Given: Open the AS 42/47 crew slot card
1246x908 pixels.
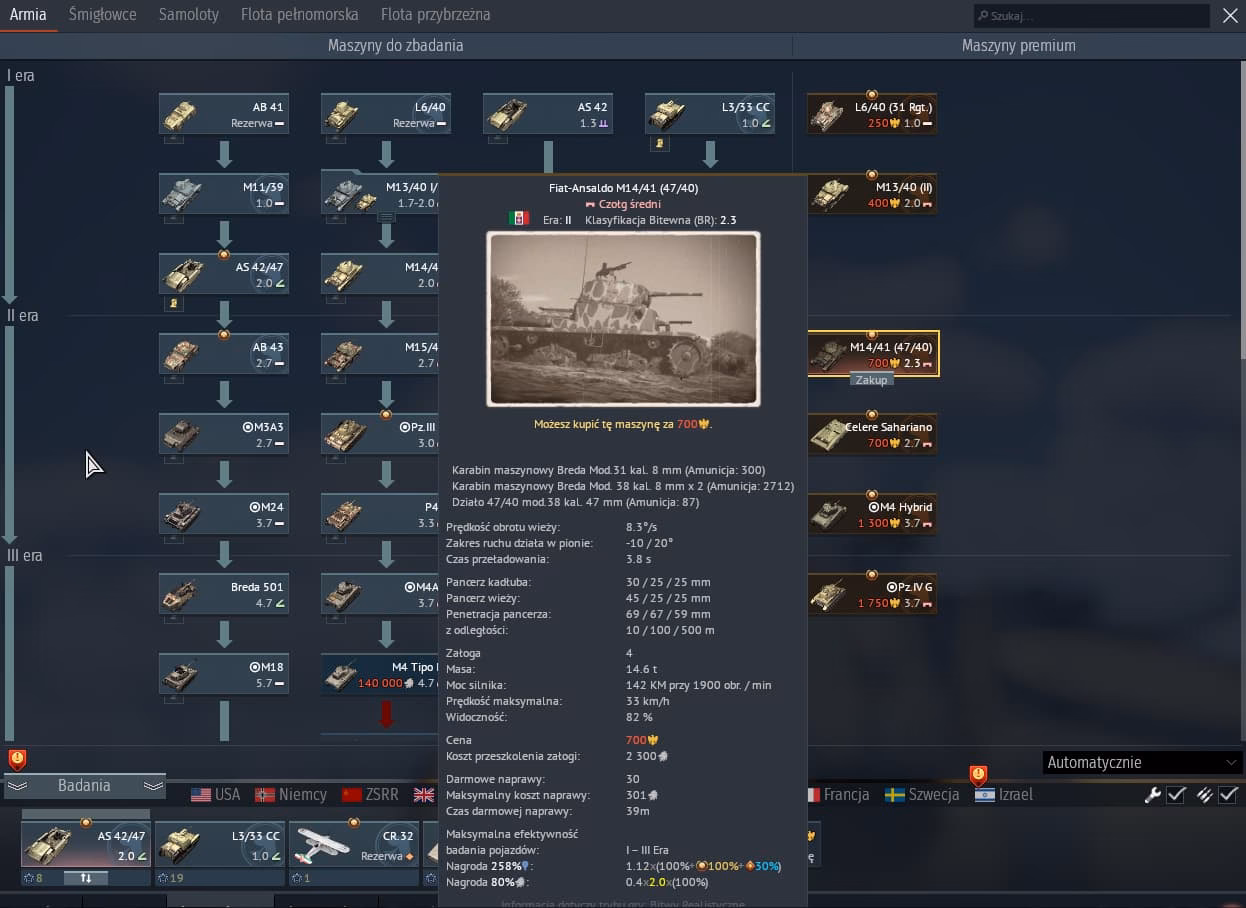Looking at the screenshot, I should (x=86, y=843).
